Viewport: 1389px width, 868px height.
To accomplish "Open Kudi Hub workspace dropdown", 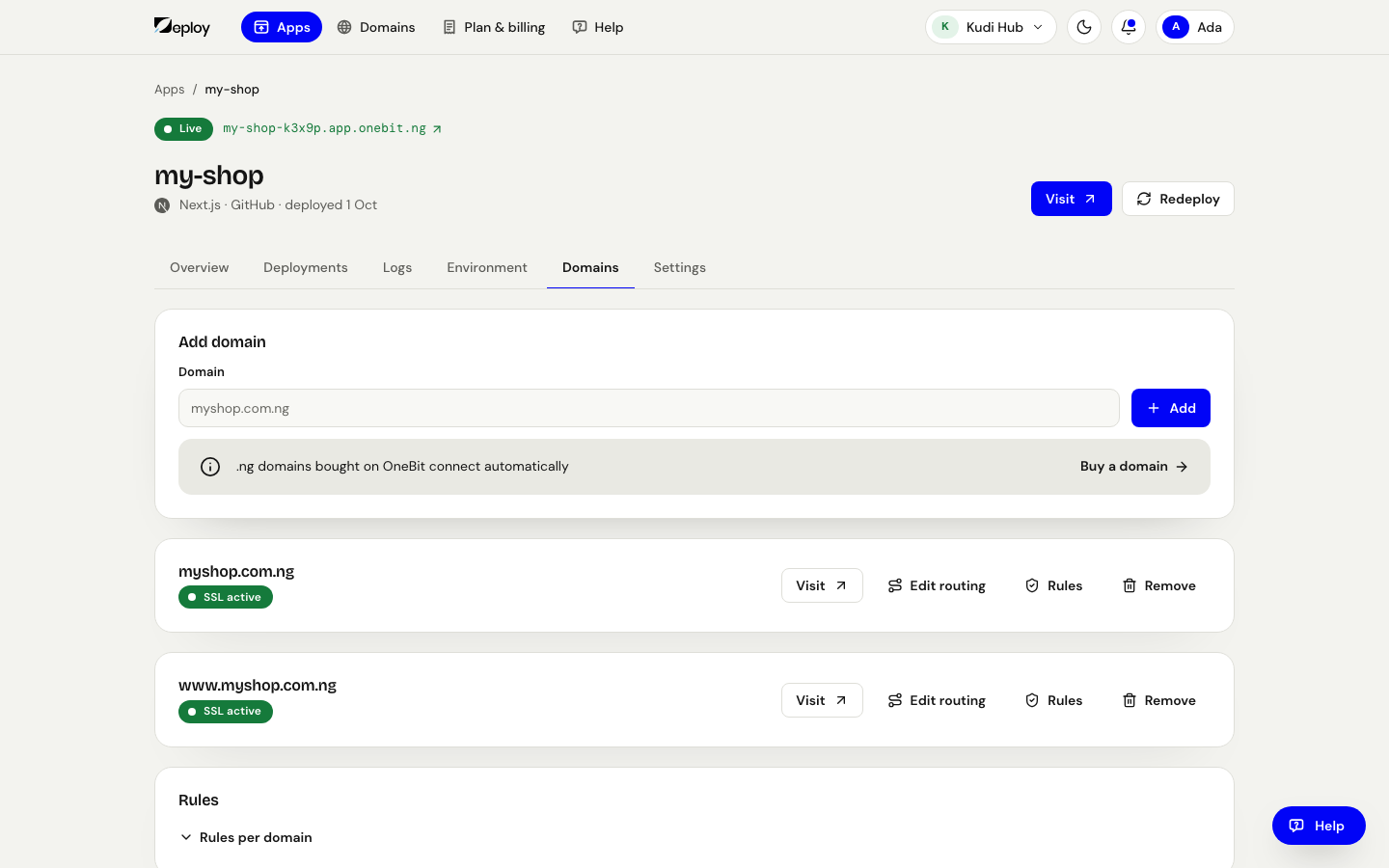I will point(991,27).
